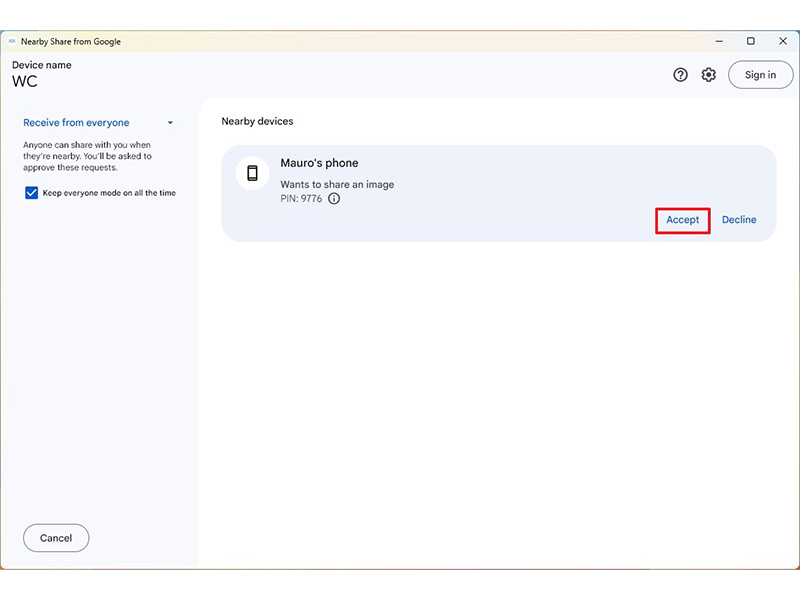Click the Sign in button
The width and height of the screenshot is (800, 600).
coord(760,75)
